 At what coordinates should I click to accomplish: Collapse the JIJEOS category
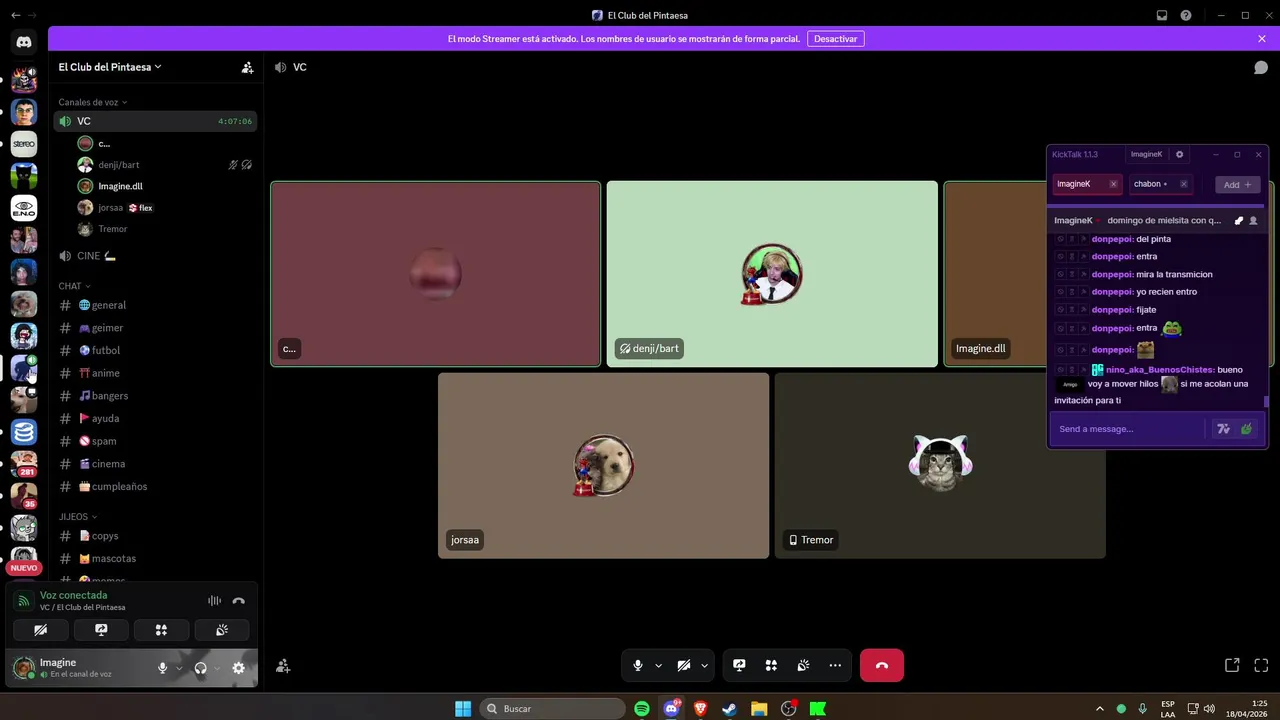tap(78, 517)
